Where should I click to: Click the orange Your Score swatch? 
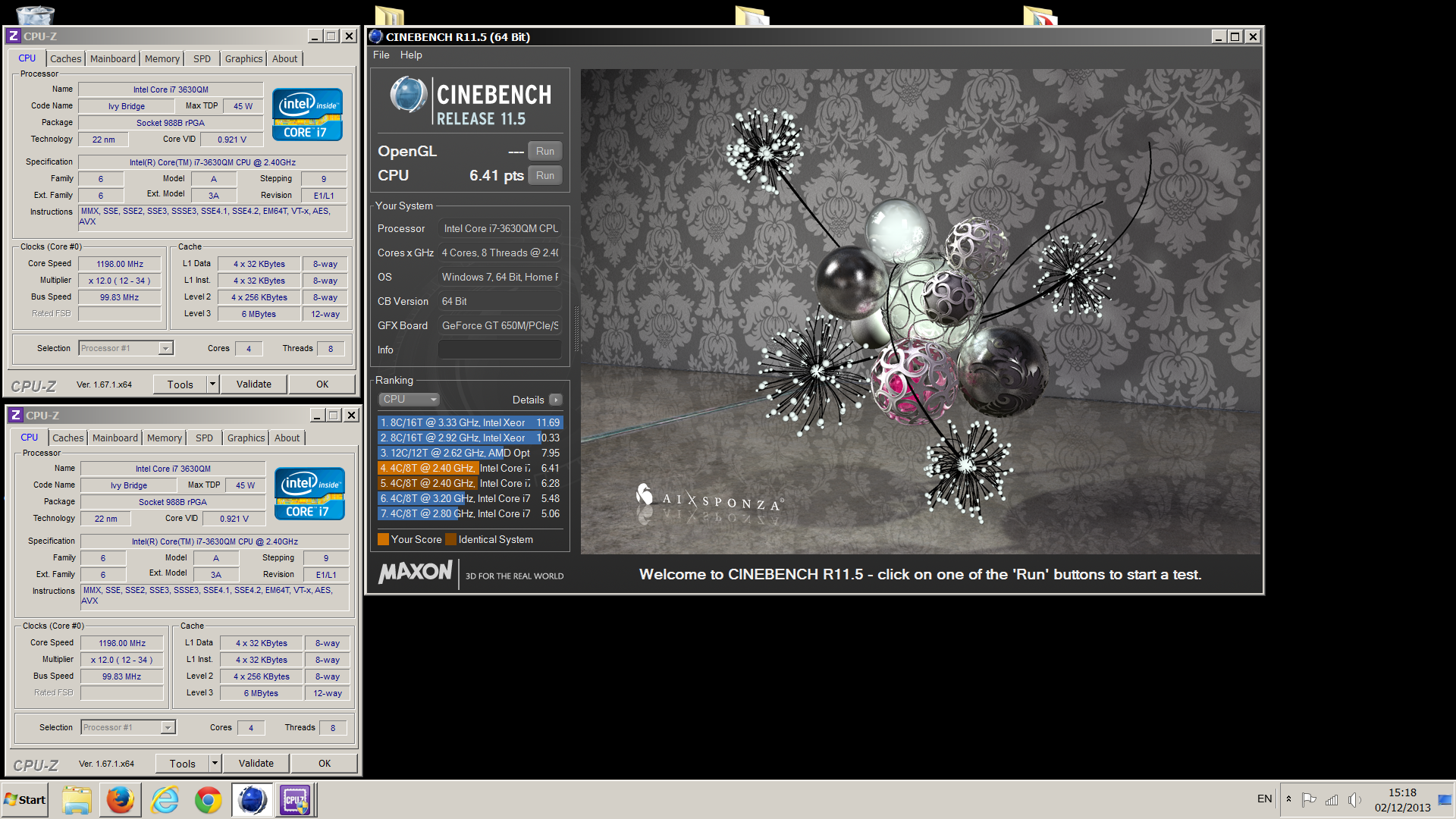[x=383, y=539]
